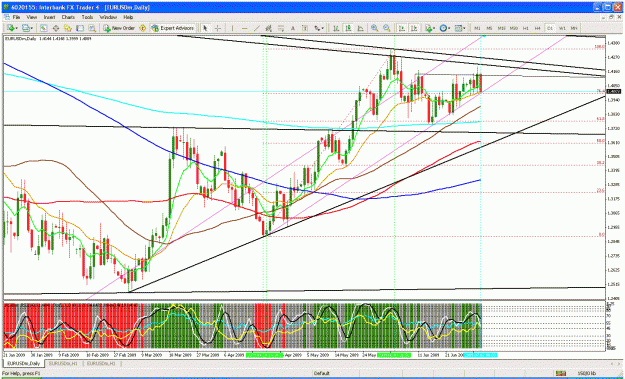Click the MDI document icon beside File menu

click(x=7, y=18)
